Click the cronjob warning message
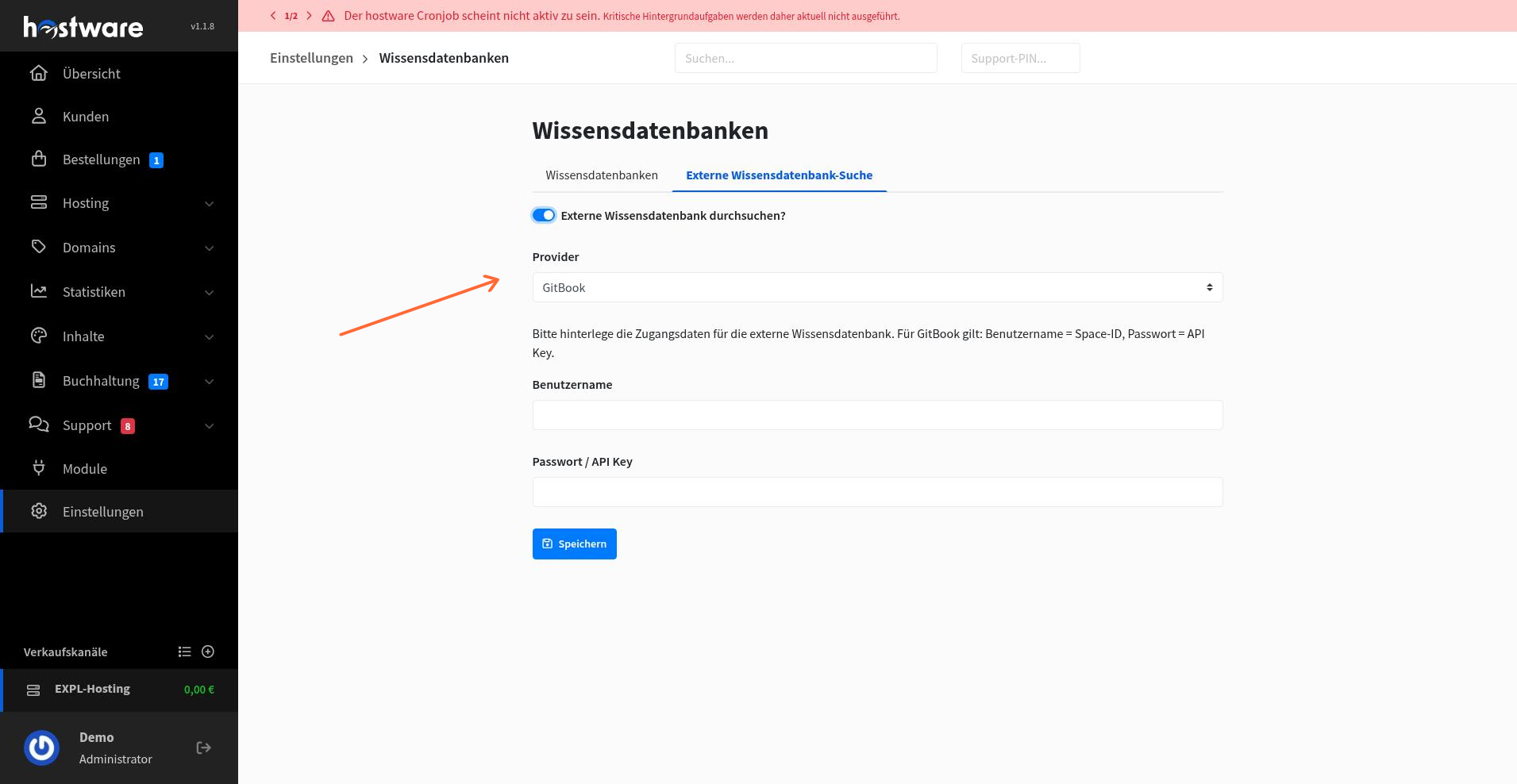 point(622,16)
